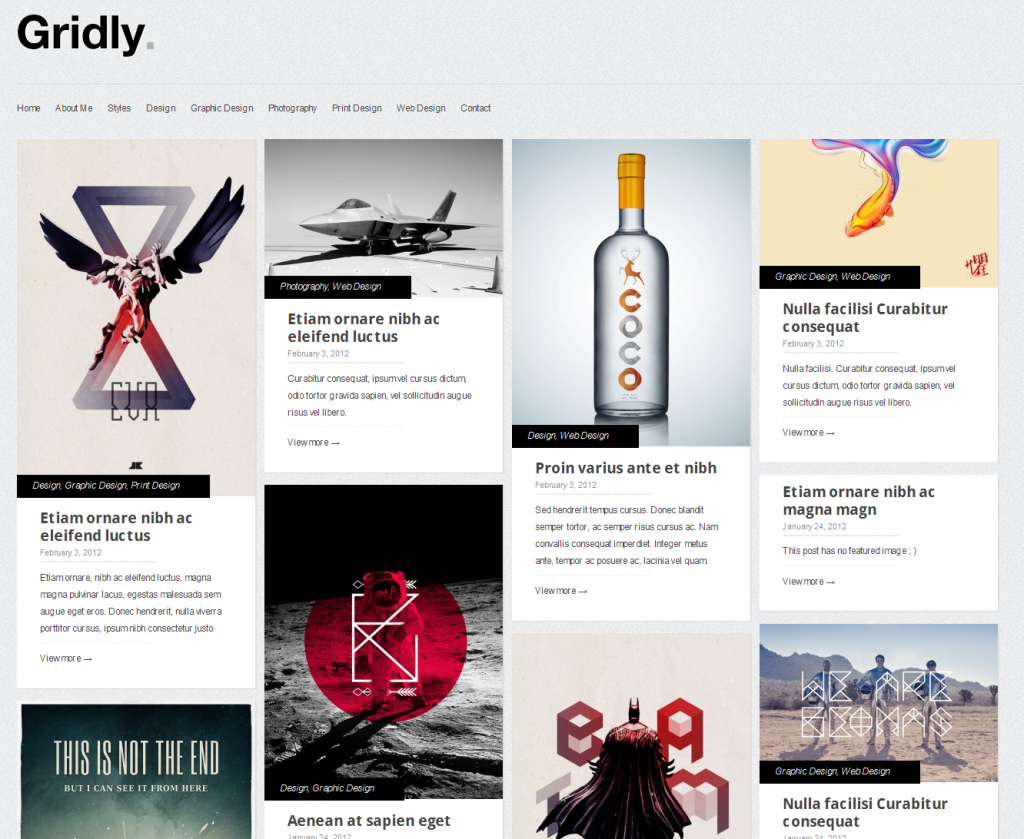Open the 'Proin varius ante et nibh' title
Image resolution: width=1024 pixels, height=839 pixels.
(x=626, y=468)
